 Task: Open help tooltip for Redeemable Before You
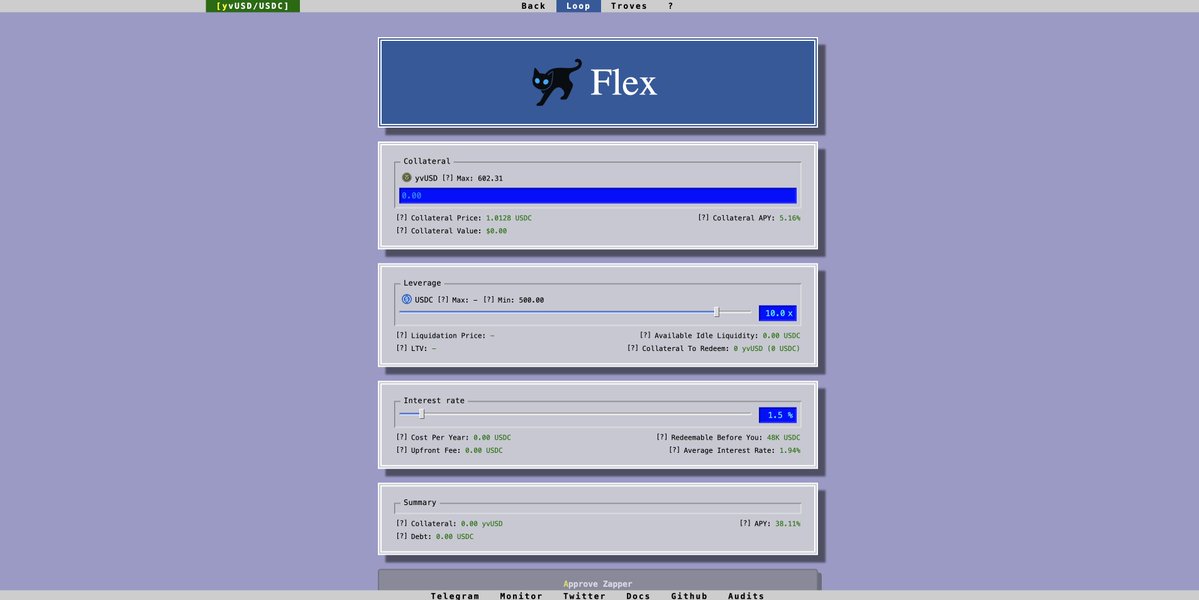point(662,437)
